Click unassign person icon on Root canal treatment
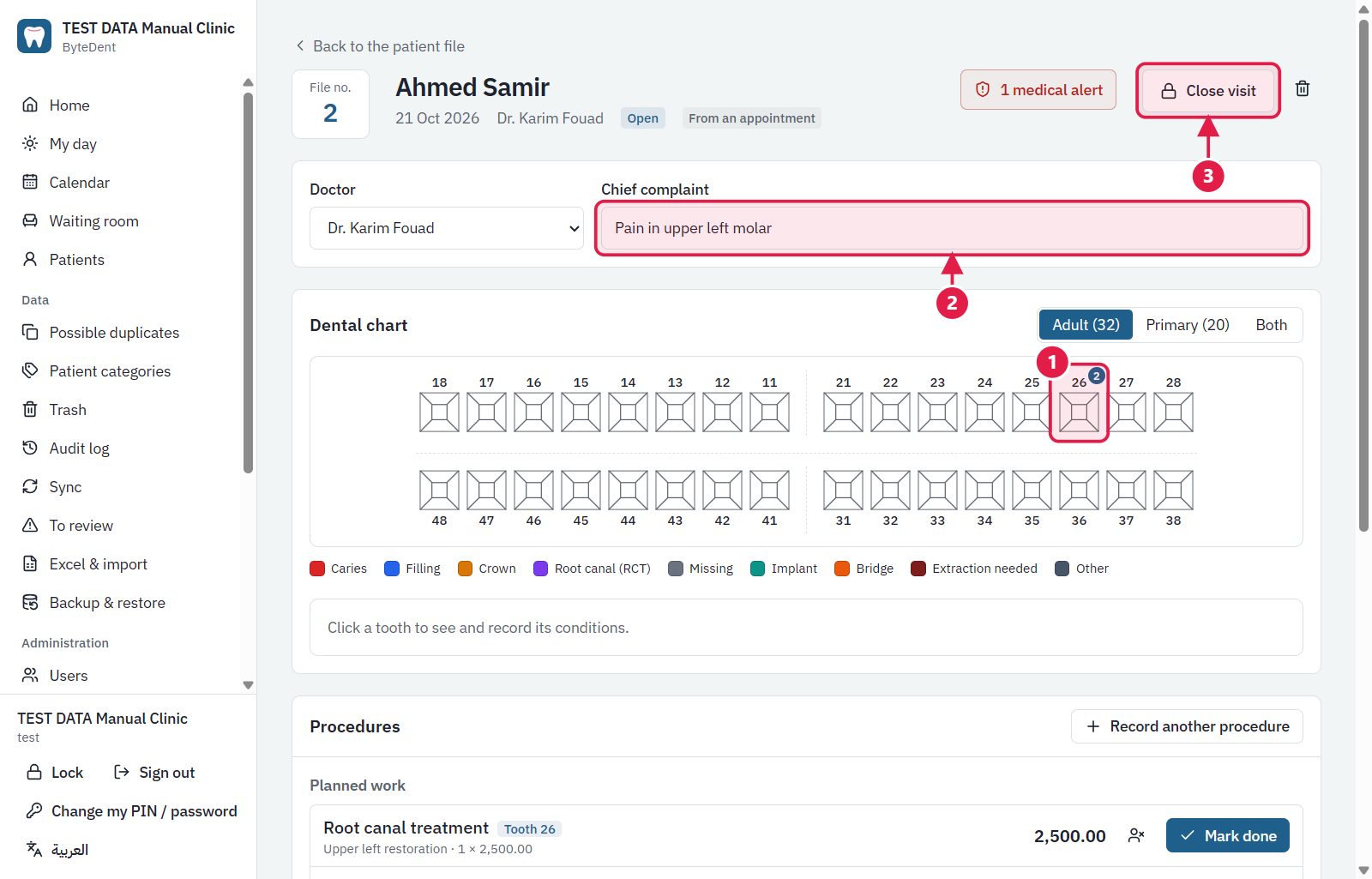 pos(1136,835)
